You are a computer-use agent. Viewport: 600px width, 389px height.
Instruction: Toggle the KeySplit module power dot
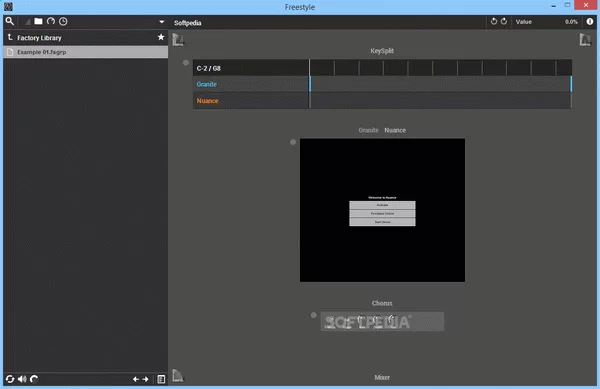pos(186,63)
